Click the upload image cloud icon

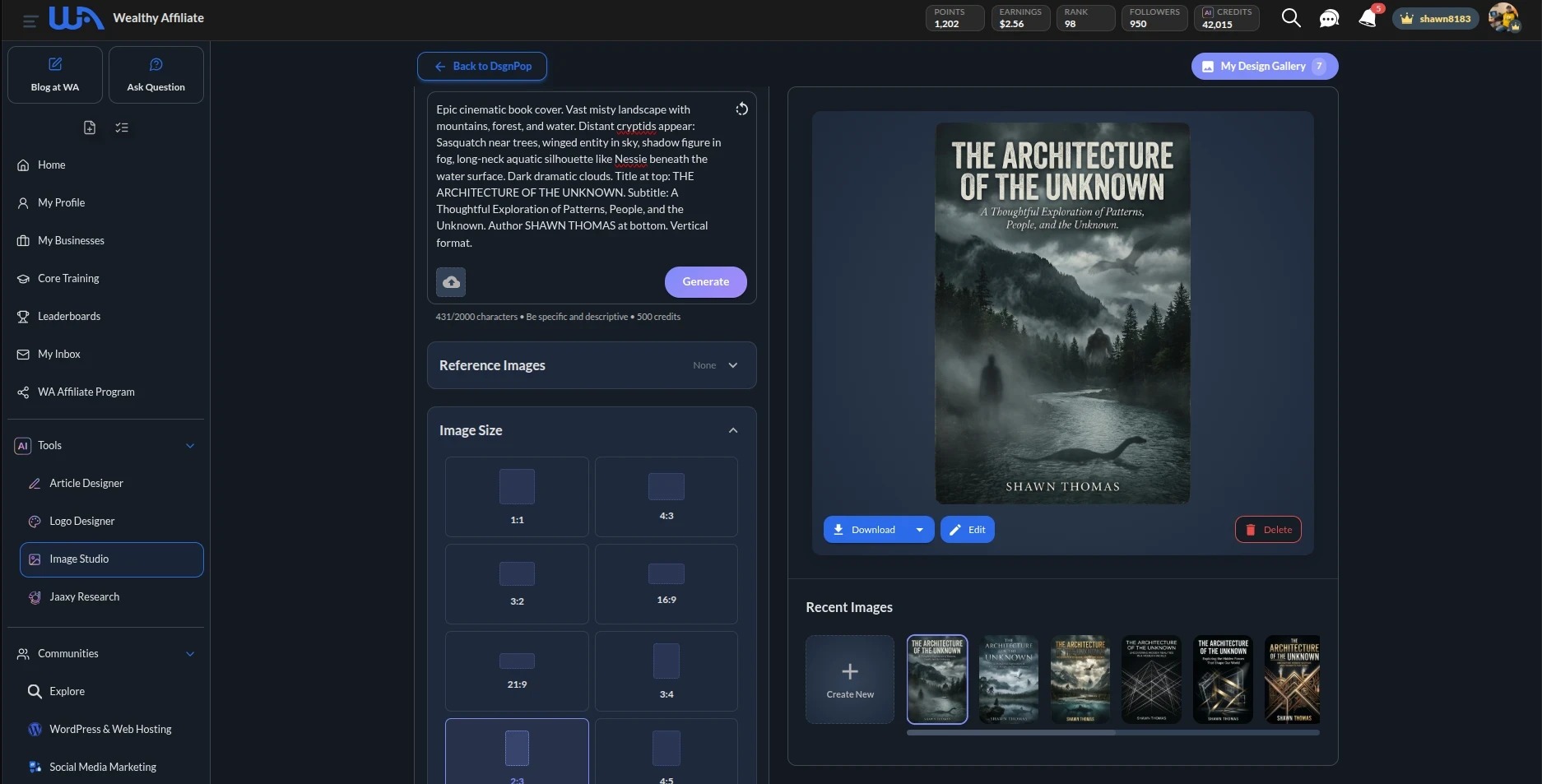click(x=451, y=282)
